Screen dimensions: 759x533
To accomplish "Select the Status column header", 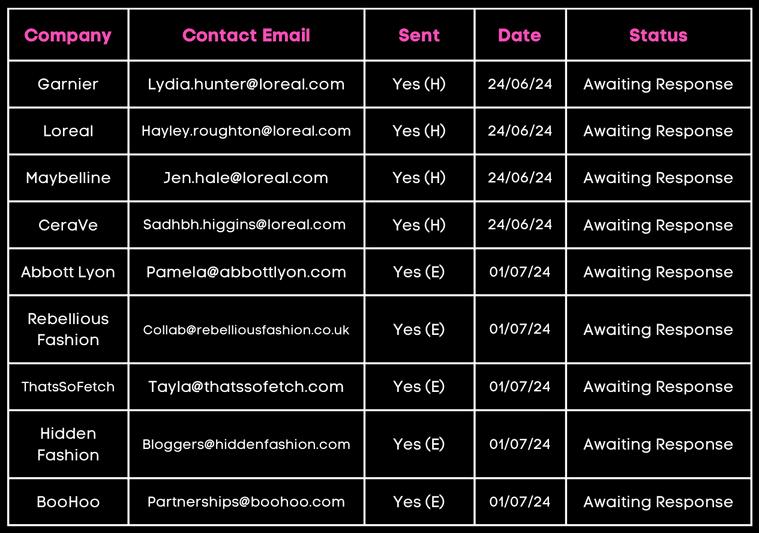I will 658,35.
